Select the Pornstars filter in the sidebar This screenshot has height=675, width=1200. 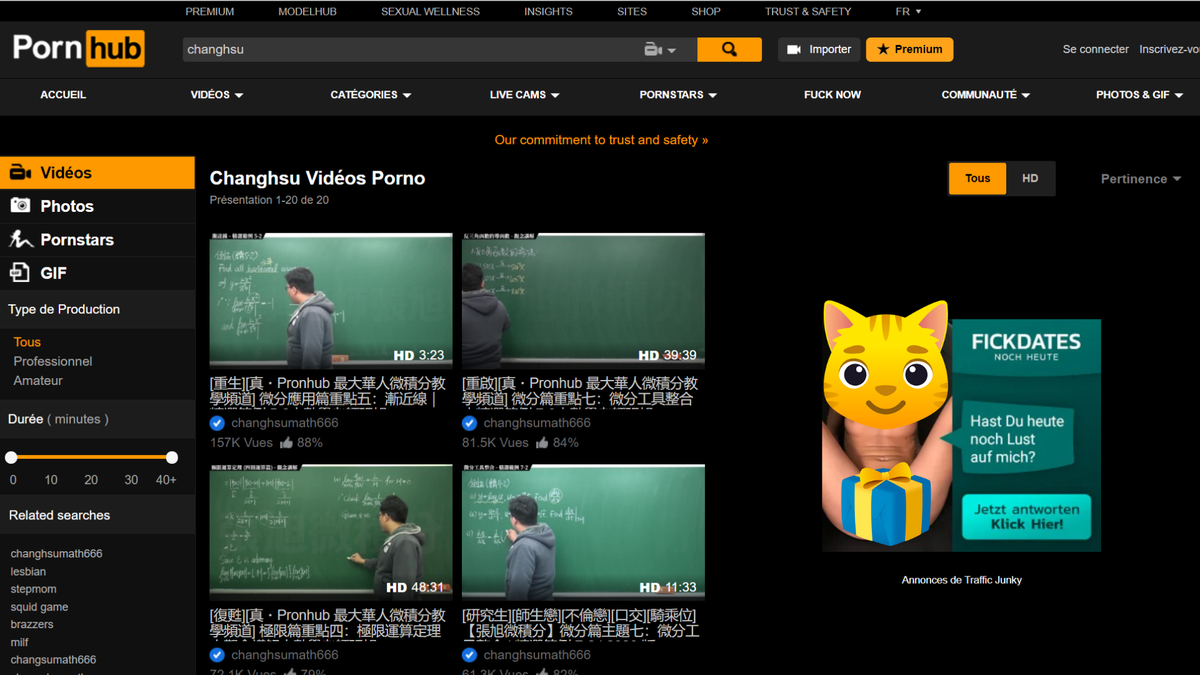point(97,240)
